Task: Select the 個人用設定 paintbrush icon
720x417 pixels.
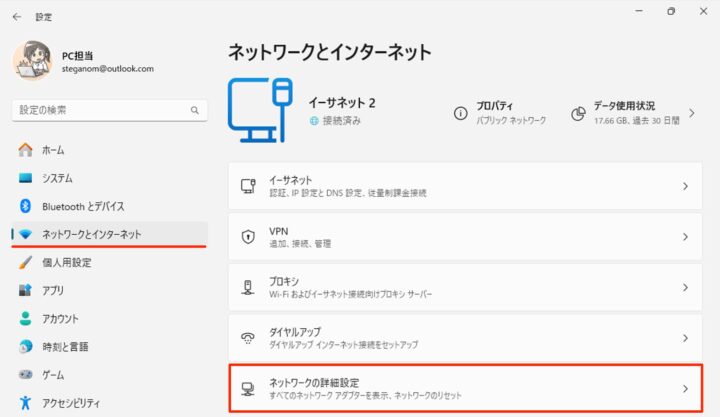Action: click(25, 262)
